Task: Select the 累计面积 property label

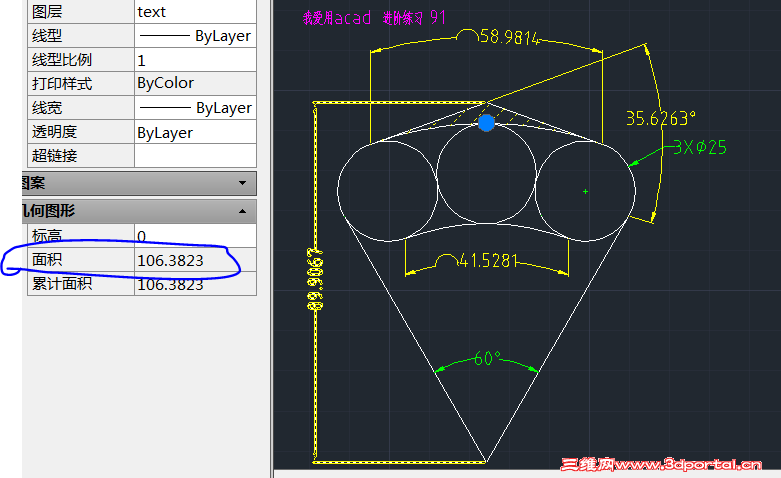Action: coord(62,283)
